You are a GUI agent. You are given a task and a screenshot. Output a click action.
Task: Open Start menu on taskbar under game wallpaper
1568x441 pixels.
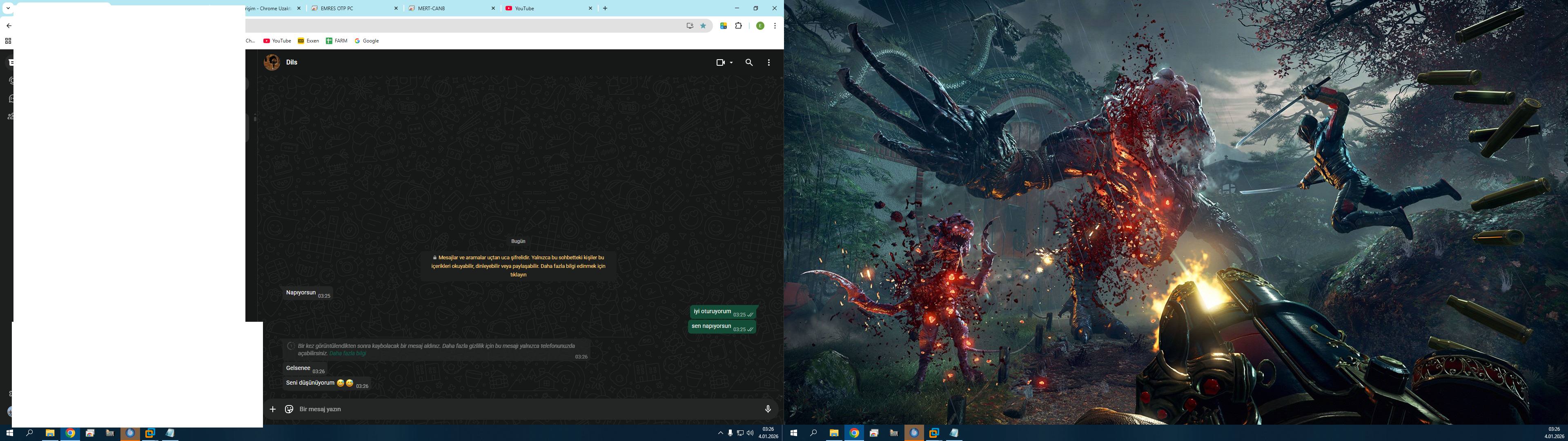(794, 433)
